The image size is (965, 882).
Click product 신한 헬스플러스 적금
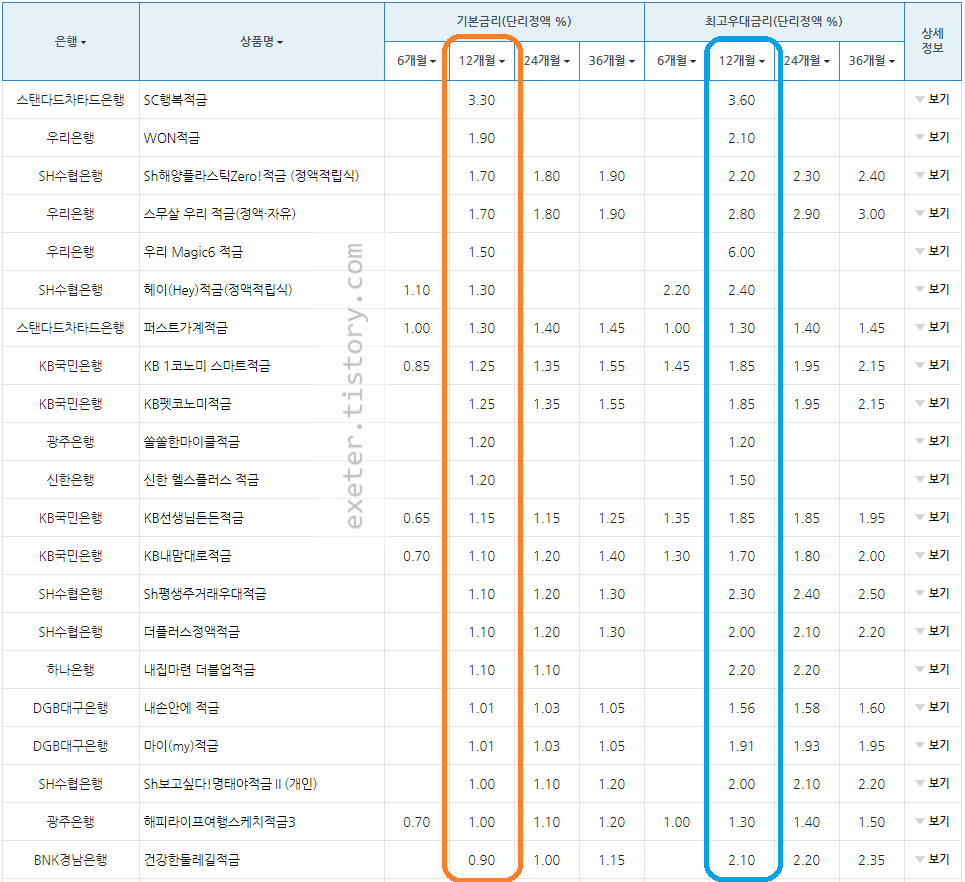[201, 480]
